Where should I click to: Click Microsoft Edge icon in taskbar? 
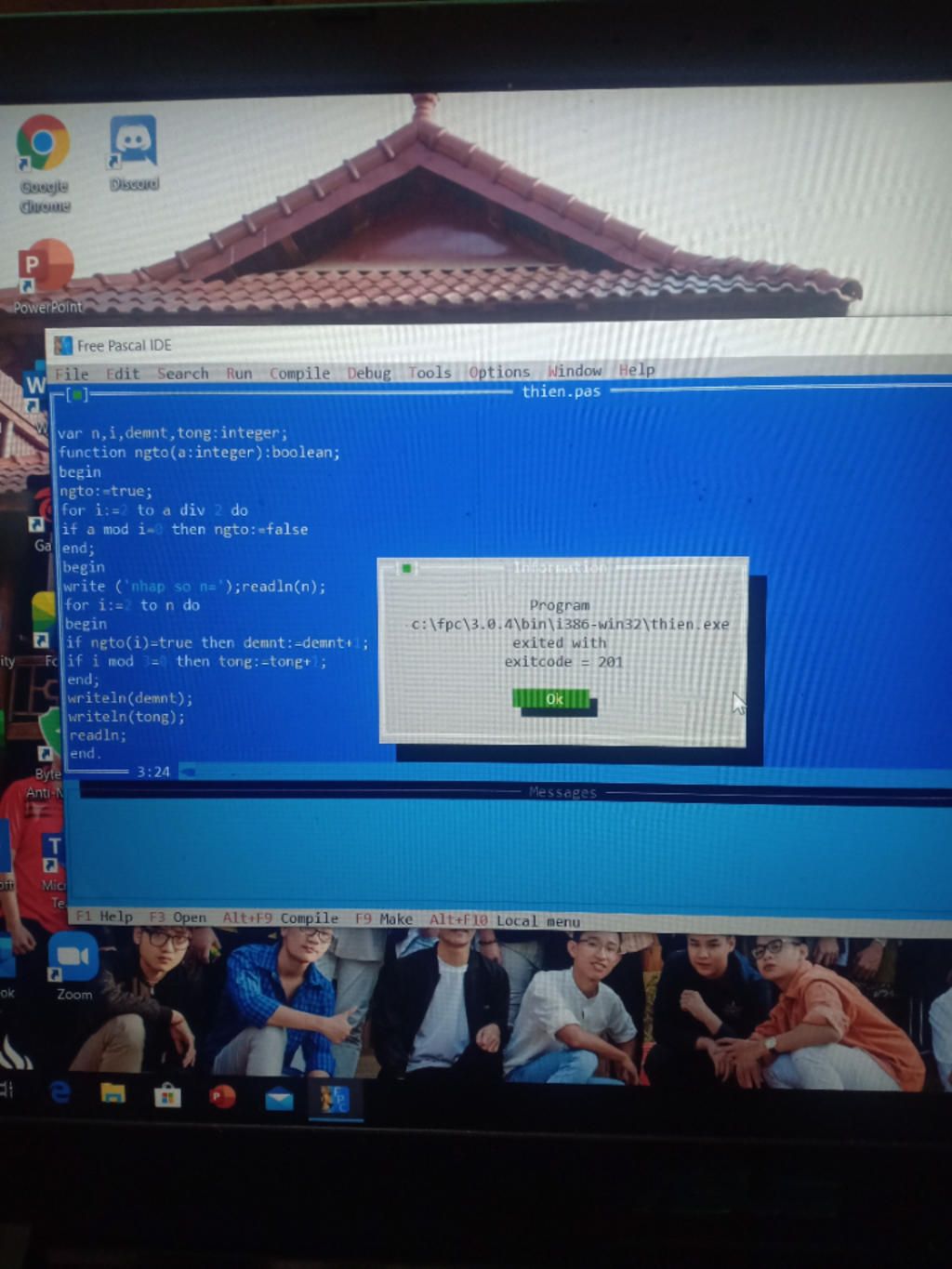click(x=60, y=1091)
